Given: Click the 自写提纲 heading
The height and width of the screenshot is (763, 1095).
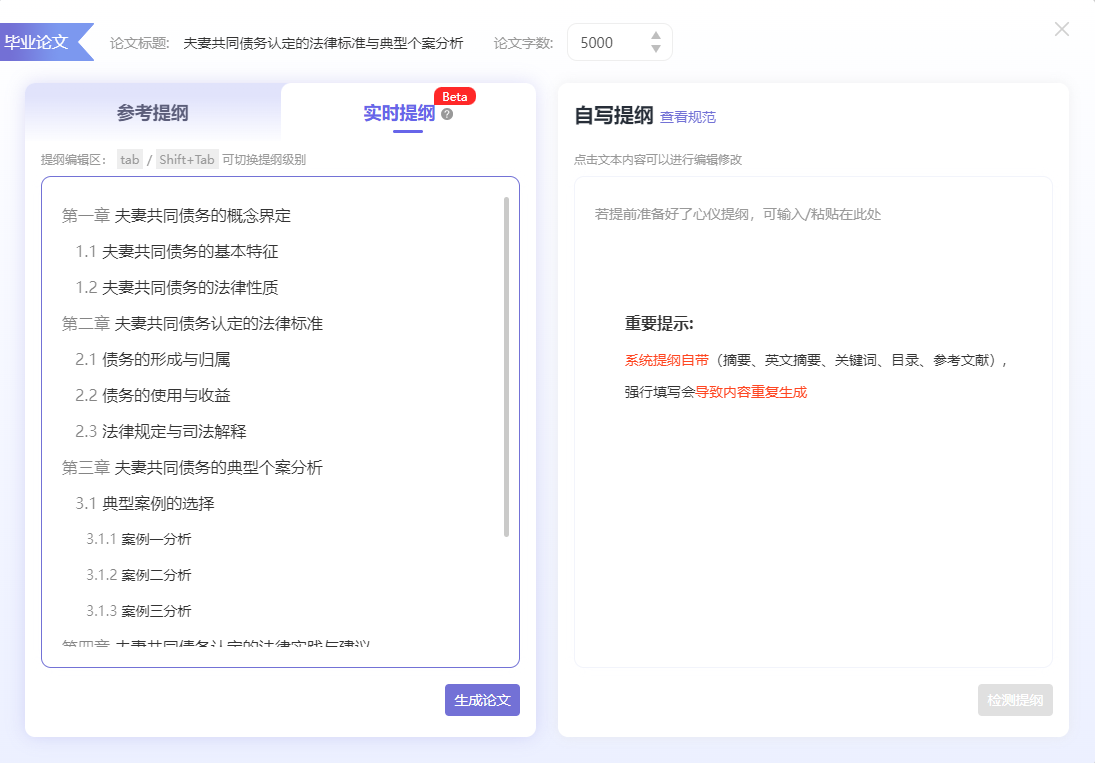Looking at the screenshot, I should pos(614,115).
